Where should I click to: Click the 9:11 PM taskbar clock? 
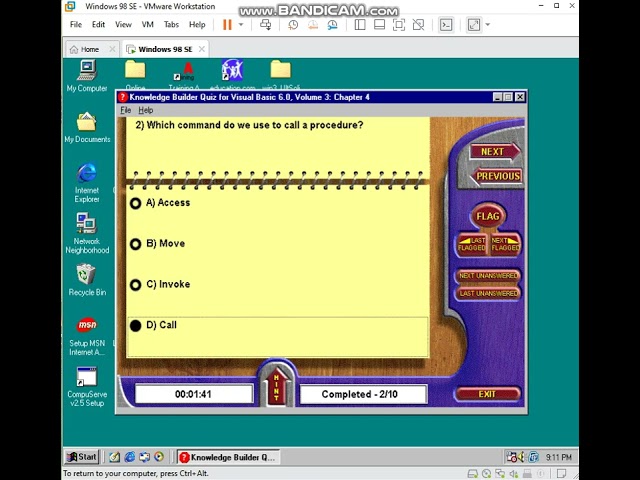(559, 458)
